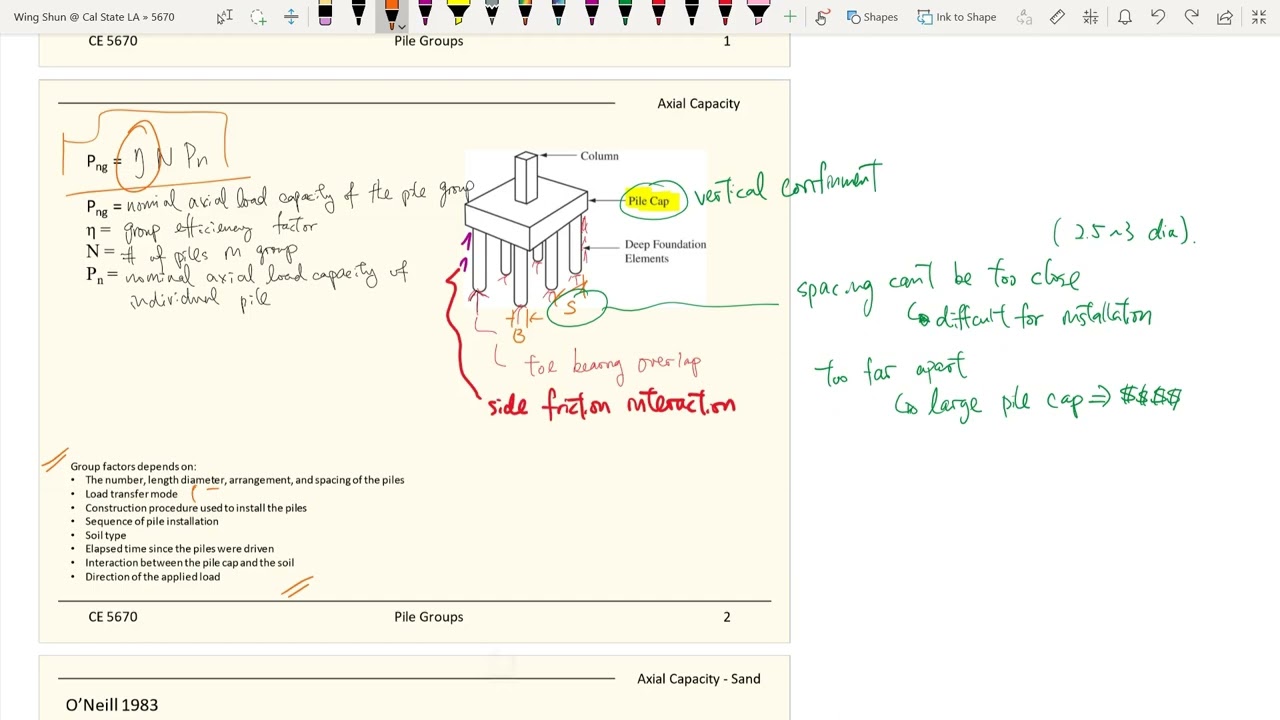Pick the pink highlighter
The width and height of the screenshot is (1280, 720).
click(x=758, y=14)
